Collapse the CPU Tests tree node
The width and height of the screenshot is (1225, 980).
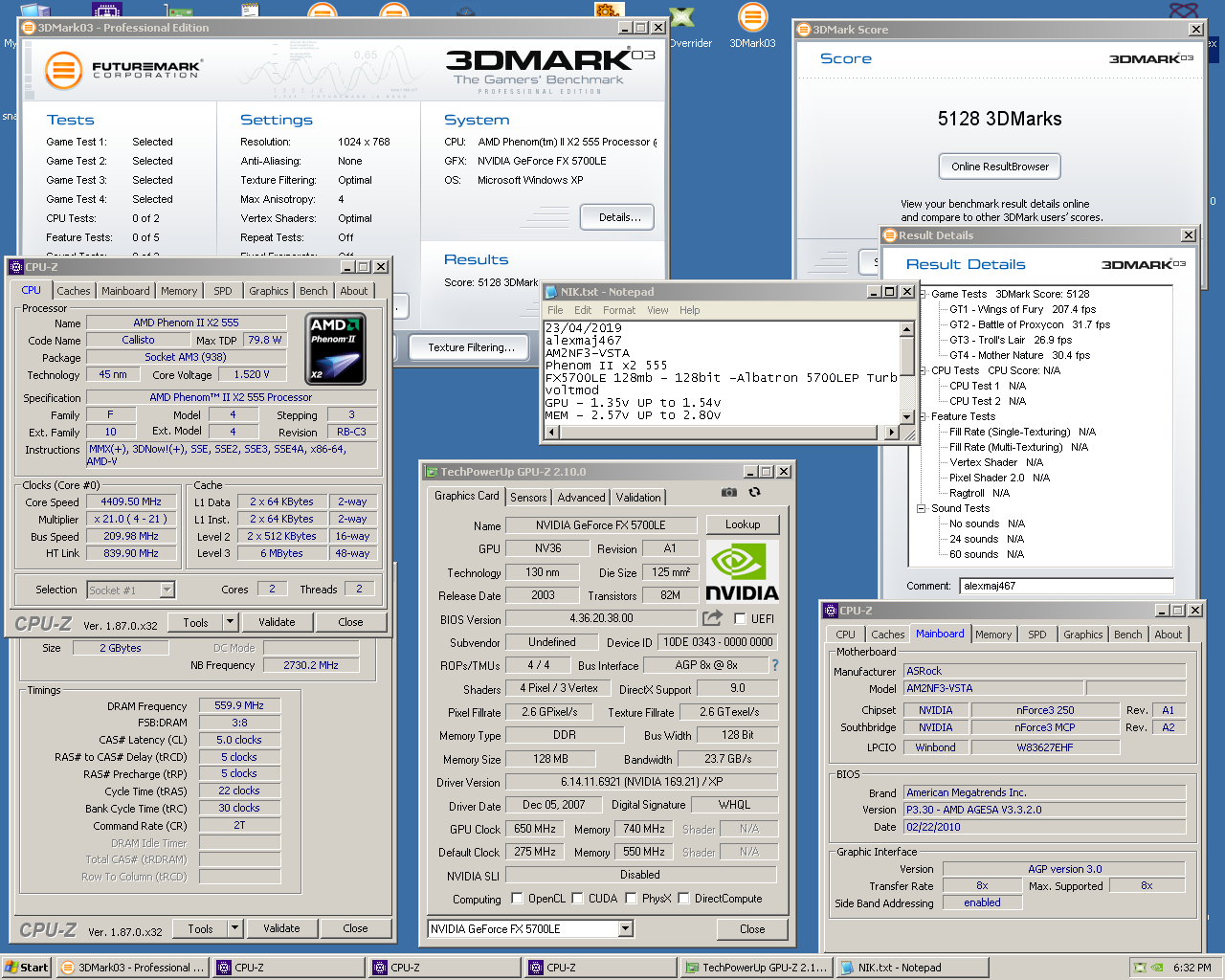click(x=923, y=370)
